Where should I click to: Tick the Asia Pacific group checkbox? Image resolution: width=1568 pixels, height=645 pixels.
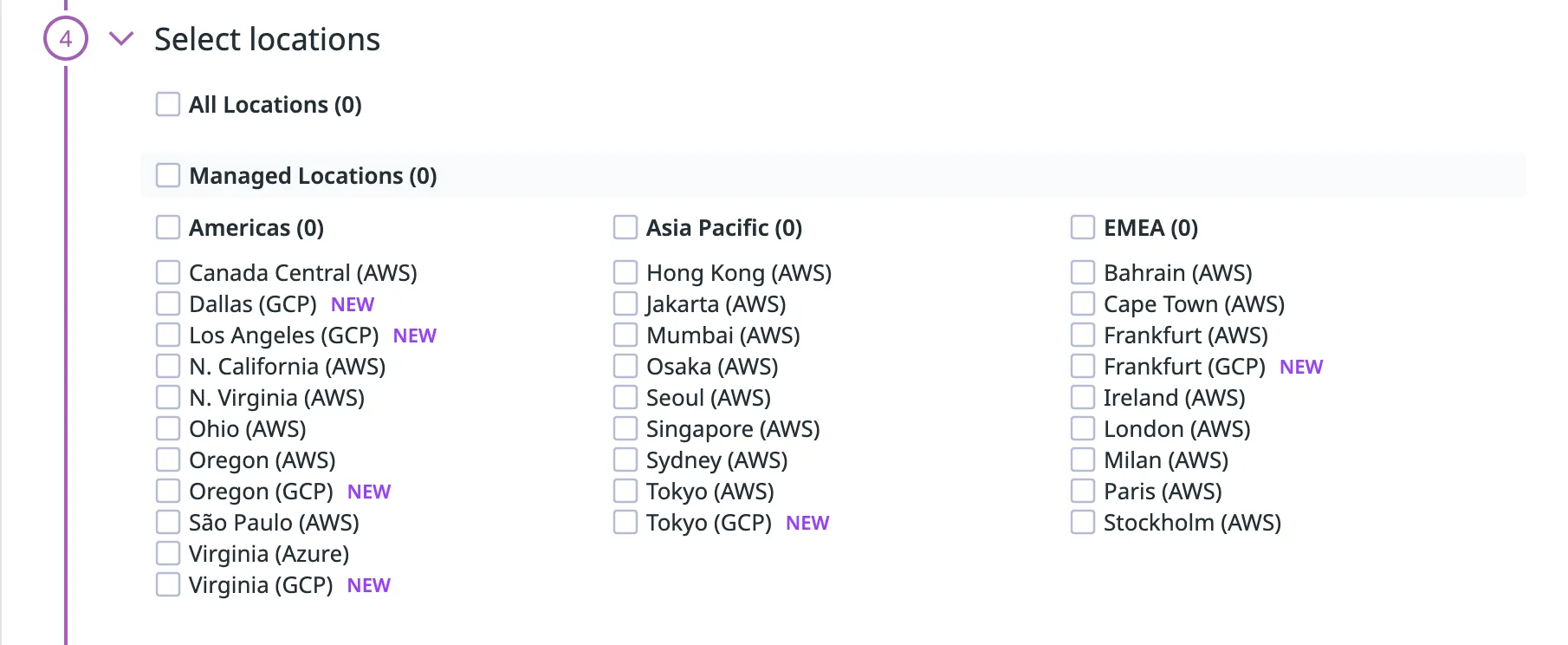click(625, 228)
